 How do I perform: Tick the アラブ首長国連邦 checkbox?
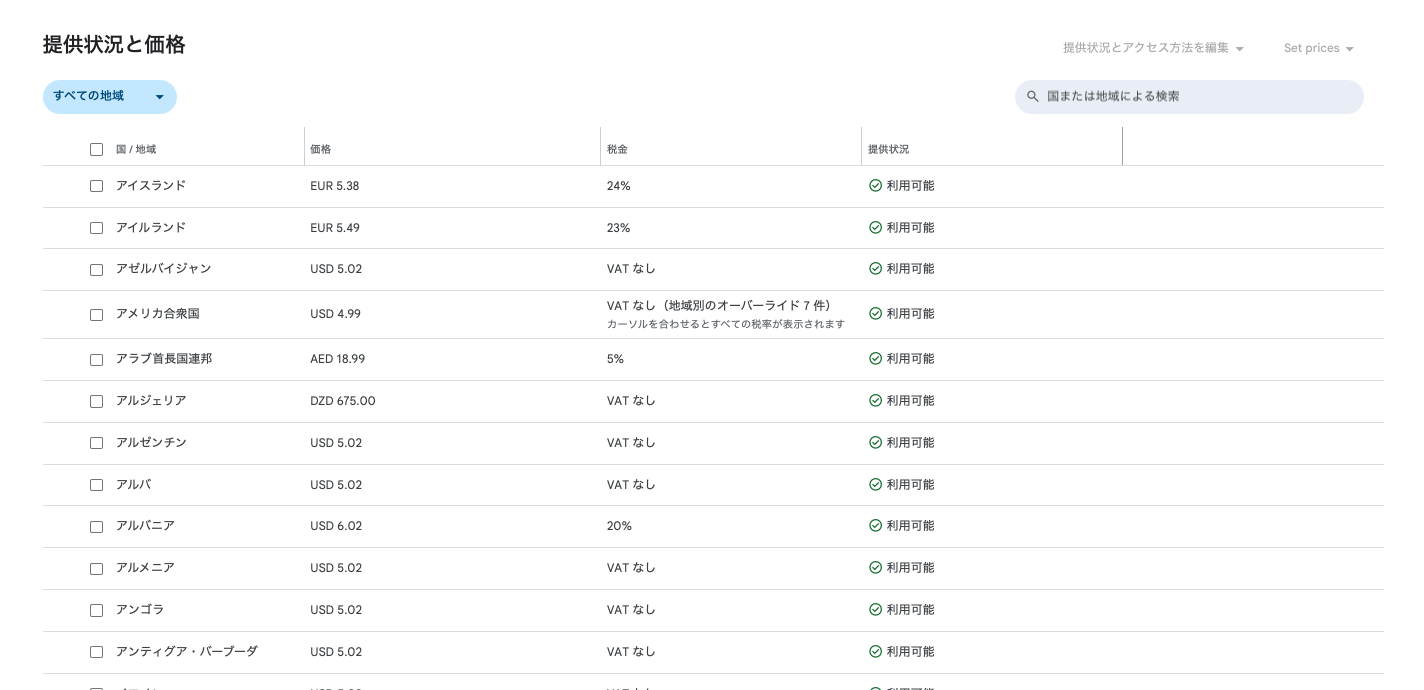tap(96, 360)
